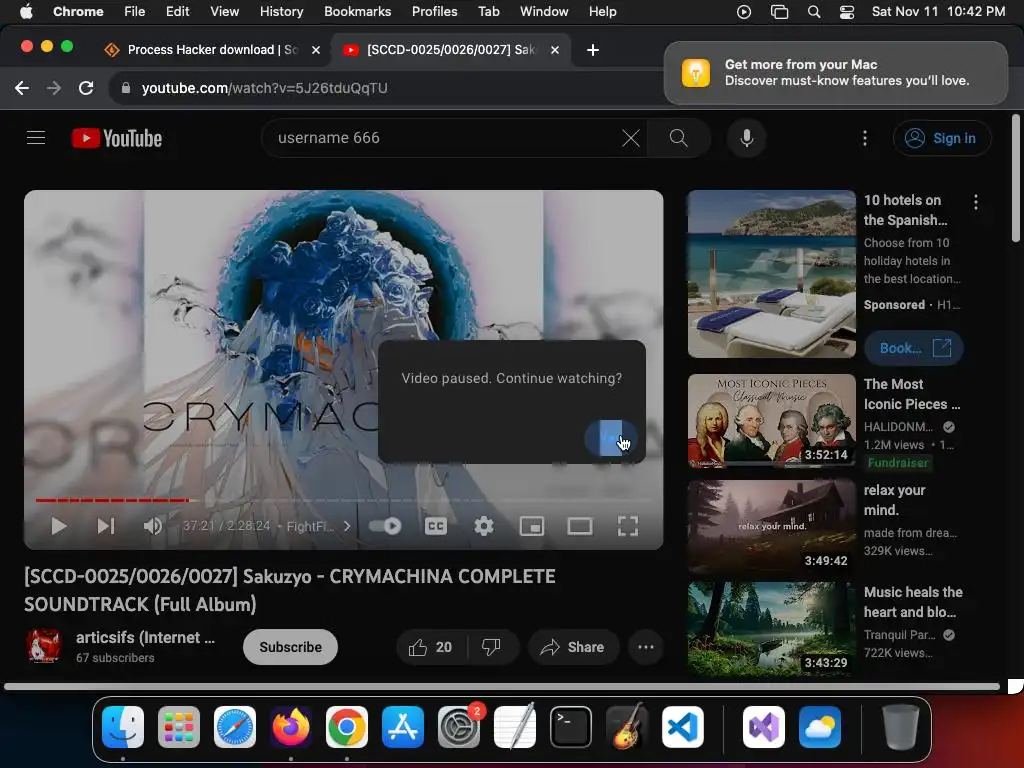Sign in to YouTube
This screenshot has width=1024, height=768.
click(942, 138)
